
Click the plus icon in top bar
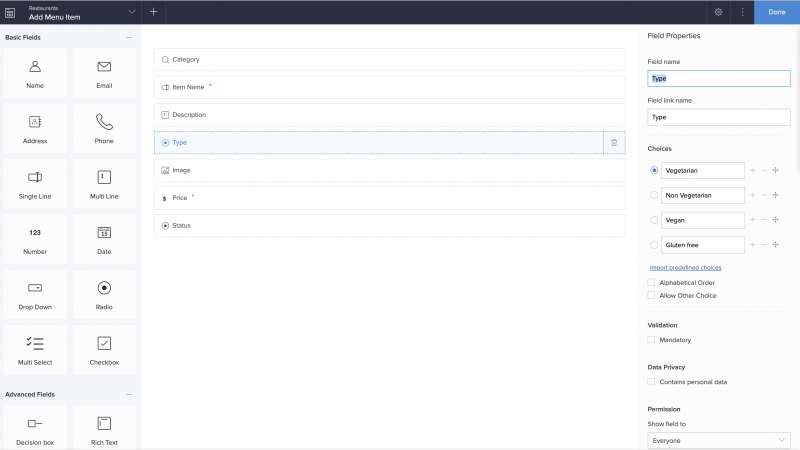point(154,11)
